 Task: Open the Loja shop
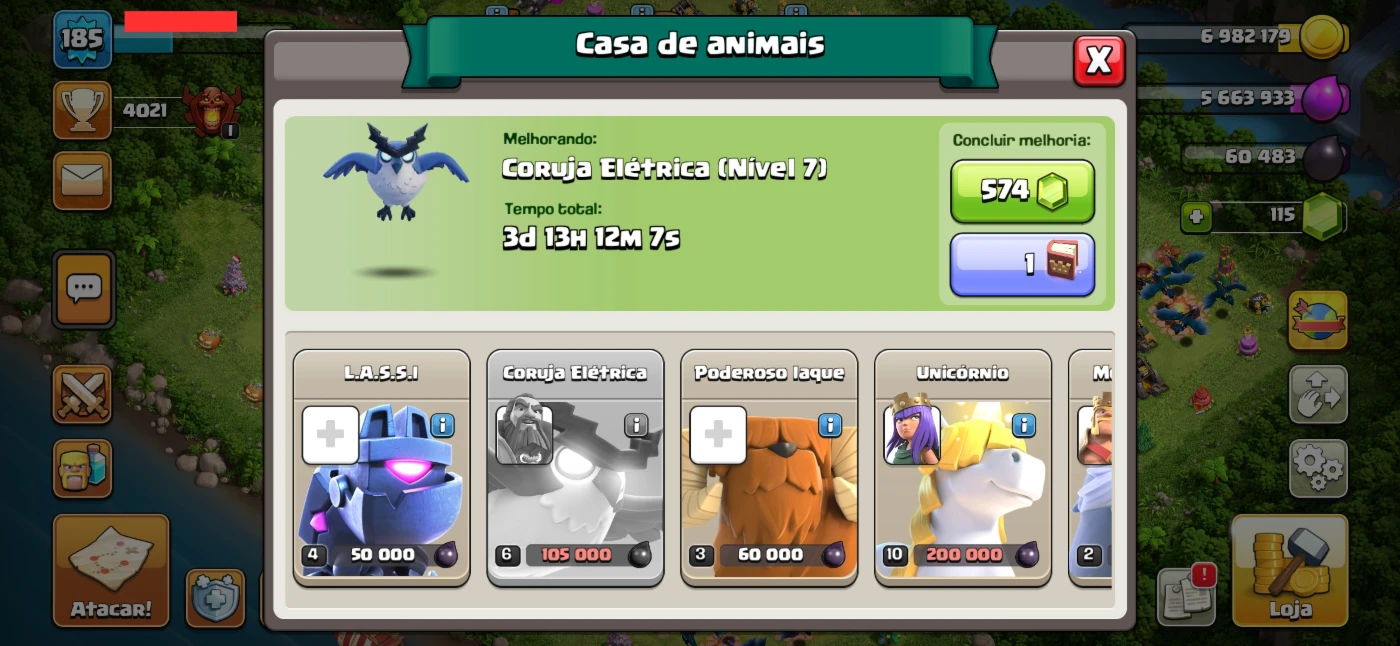coord(1290,570)
